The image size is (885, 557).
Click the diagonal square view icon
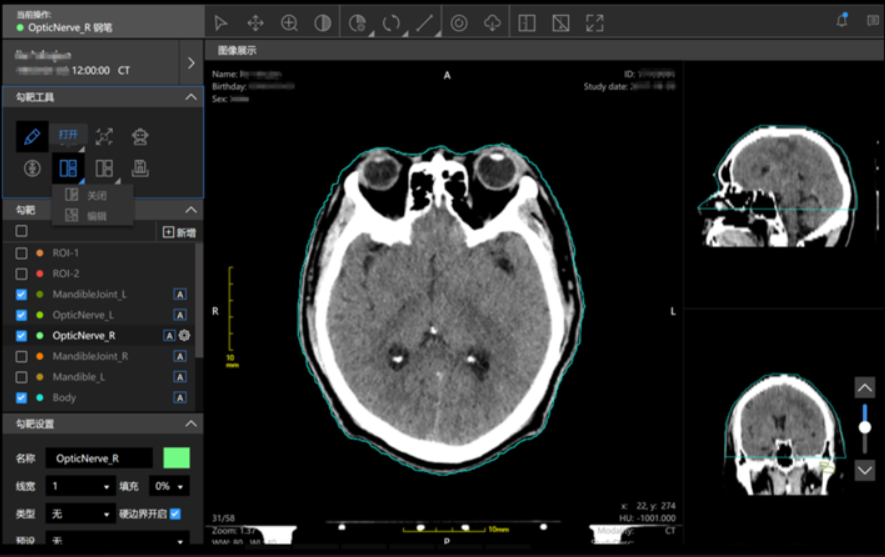[x=560, y=23]
